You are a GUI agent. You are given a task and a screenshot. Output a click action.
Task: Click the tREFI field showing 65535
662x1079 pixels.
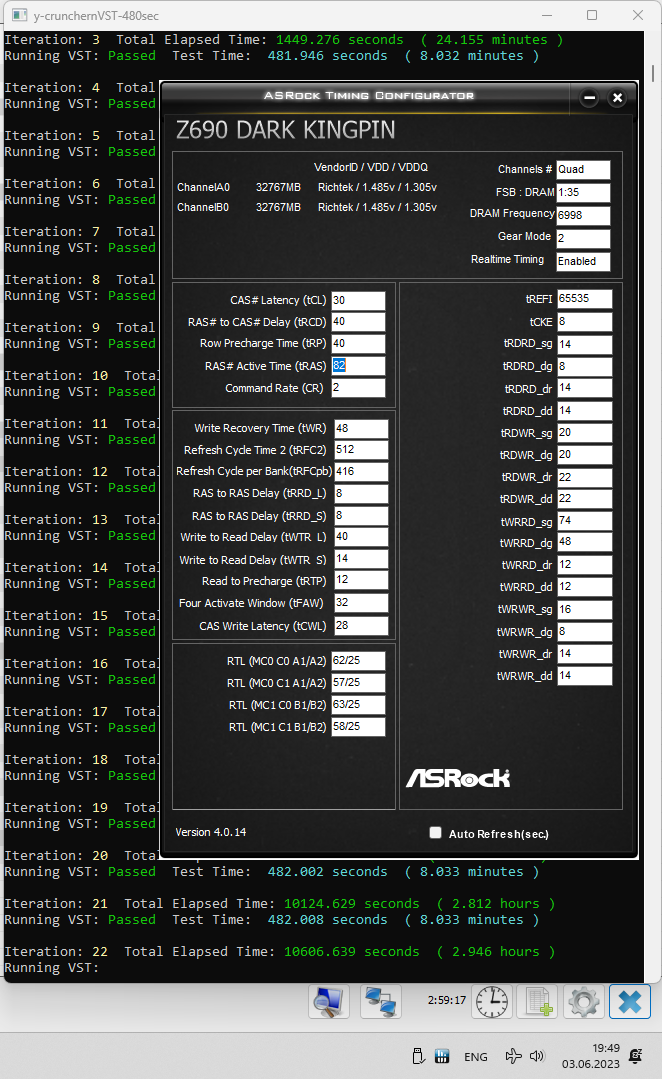584,299
